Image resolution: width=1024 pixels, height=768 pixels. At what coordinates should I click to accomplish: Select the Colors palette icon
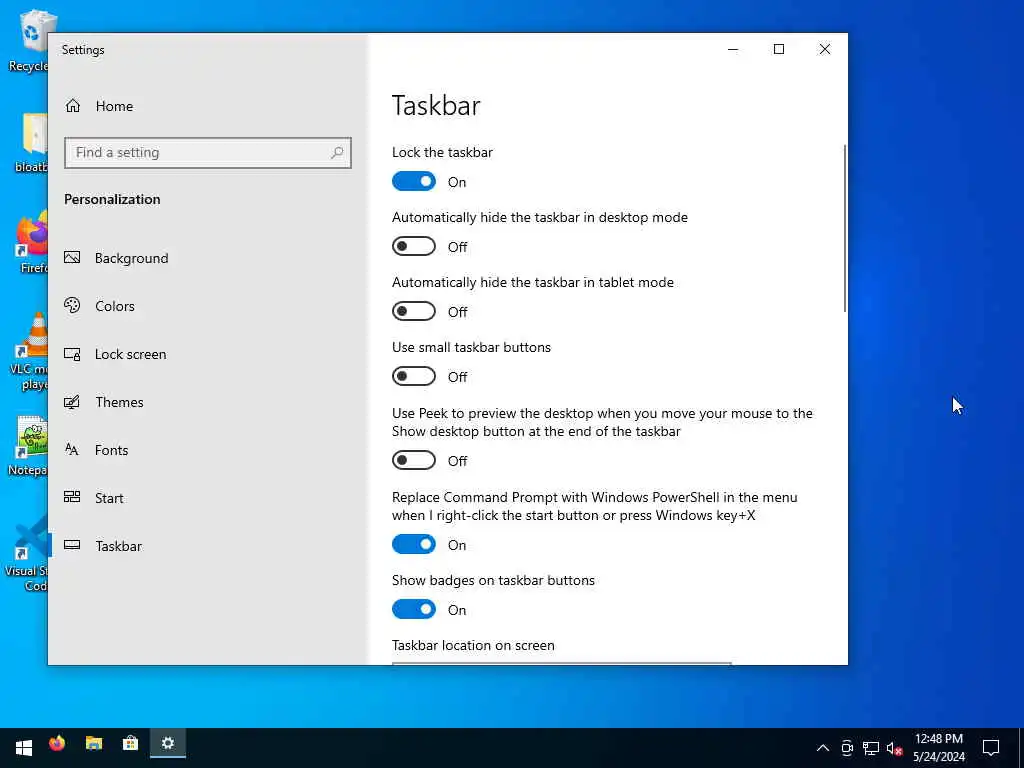(x=72, y=306)
